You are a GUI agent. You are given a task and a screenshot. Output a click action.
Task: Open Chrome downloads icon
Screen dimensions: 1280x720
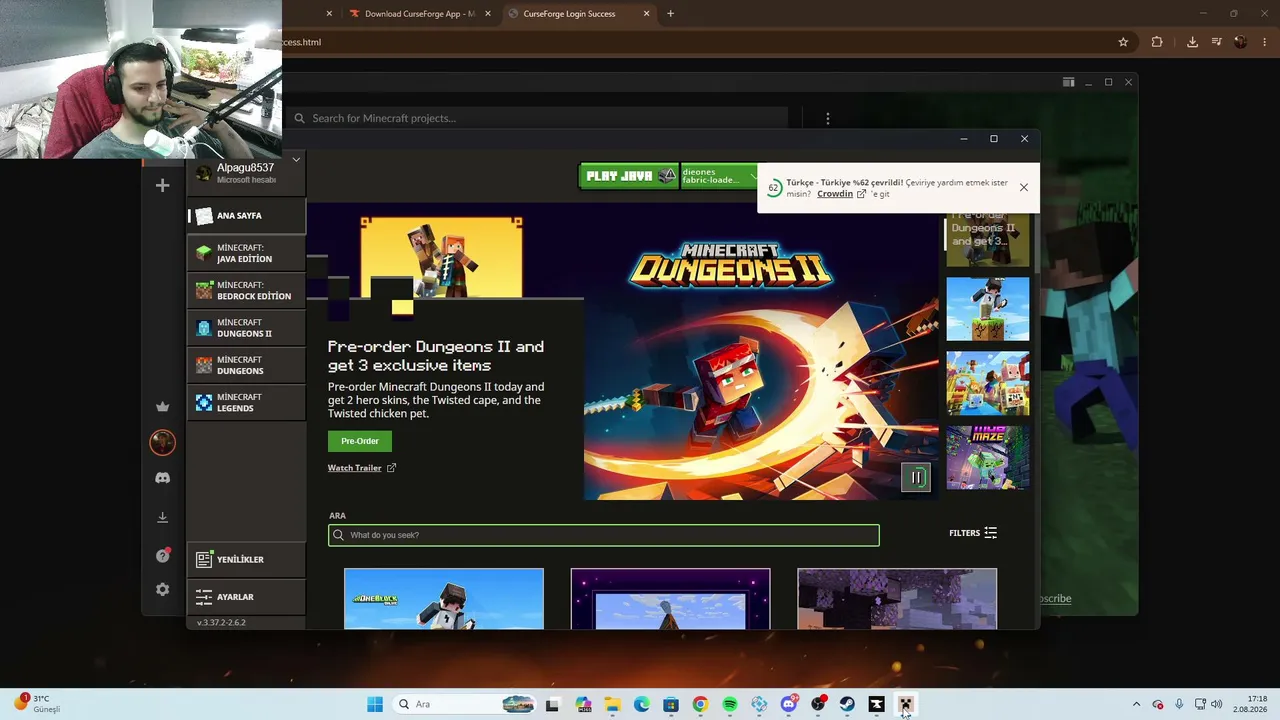pyautogui.click(x=1192, y=42)
